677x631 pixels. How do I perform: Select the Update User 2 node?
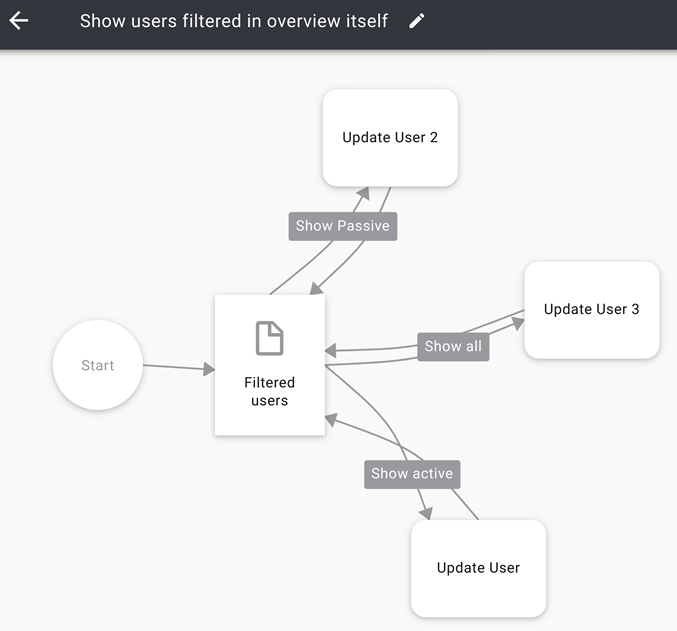[390, 138]
